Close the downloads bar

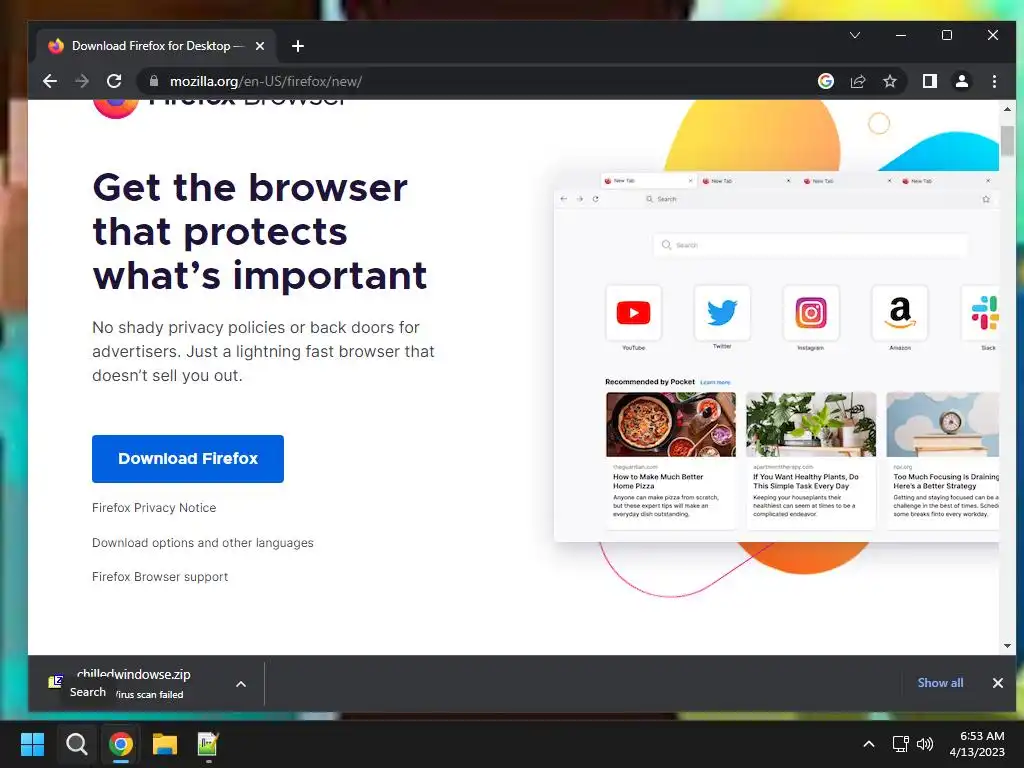point(998,683)
